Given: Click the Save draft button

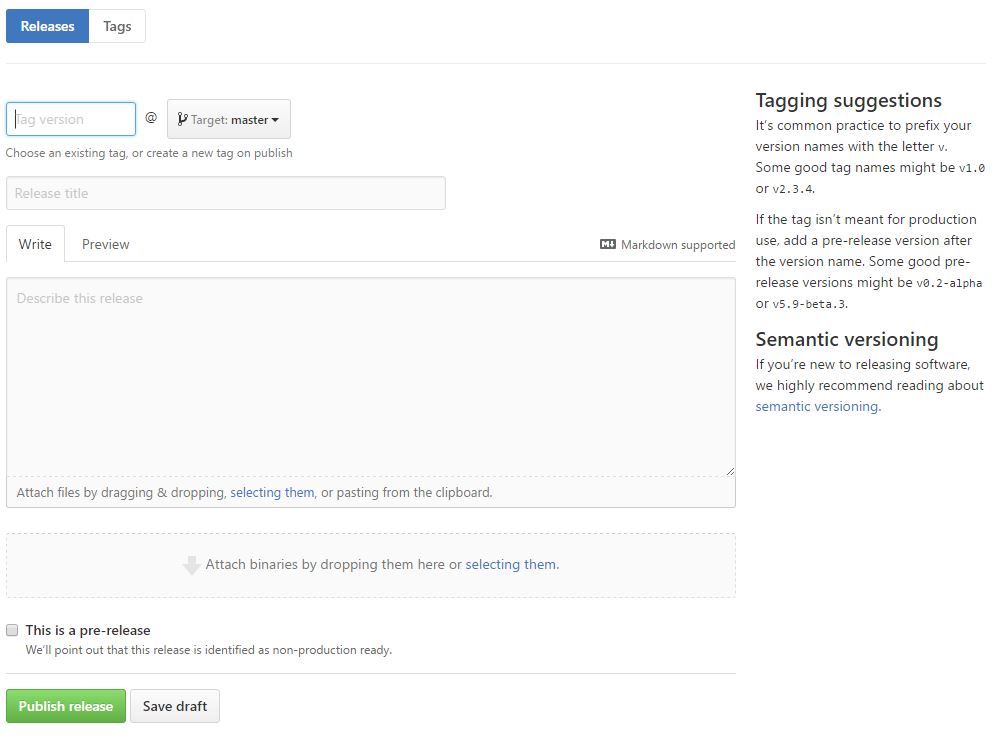Looking at the screenshot, I should [175, 706].
